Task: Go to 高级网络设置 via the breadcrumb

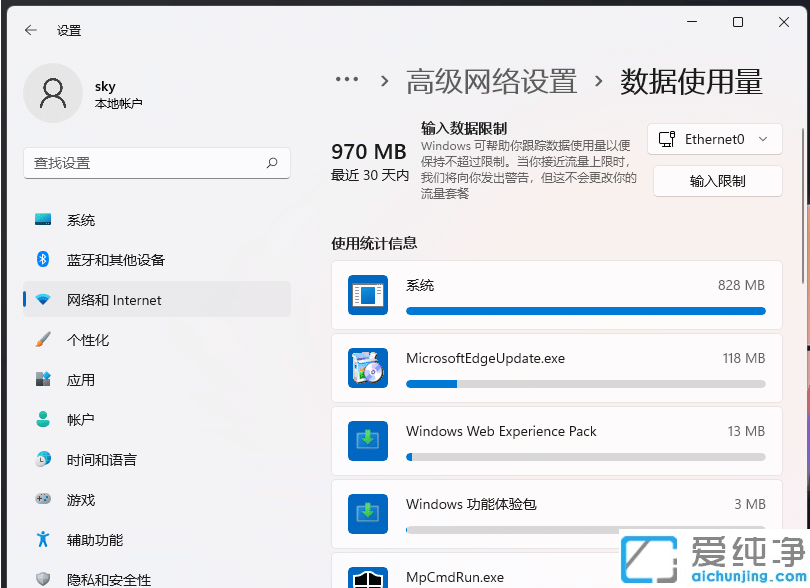Action: coord(490,80)
